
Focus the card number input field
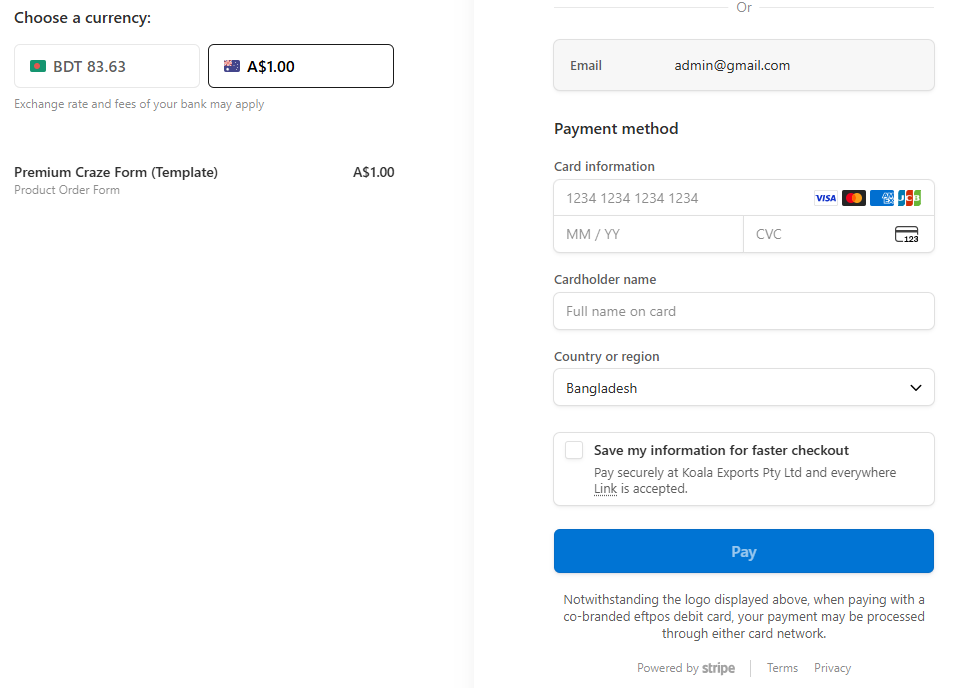point(680,198)
